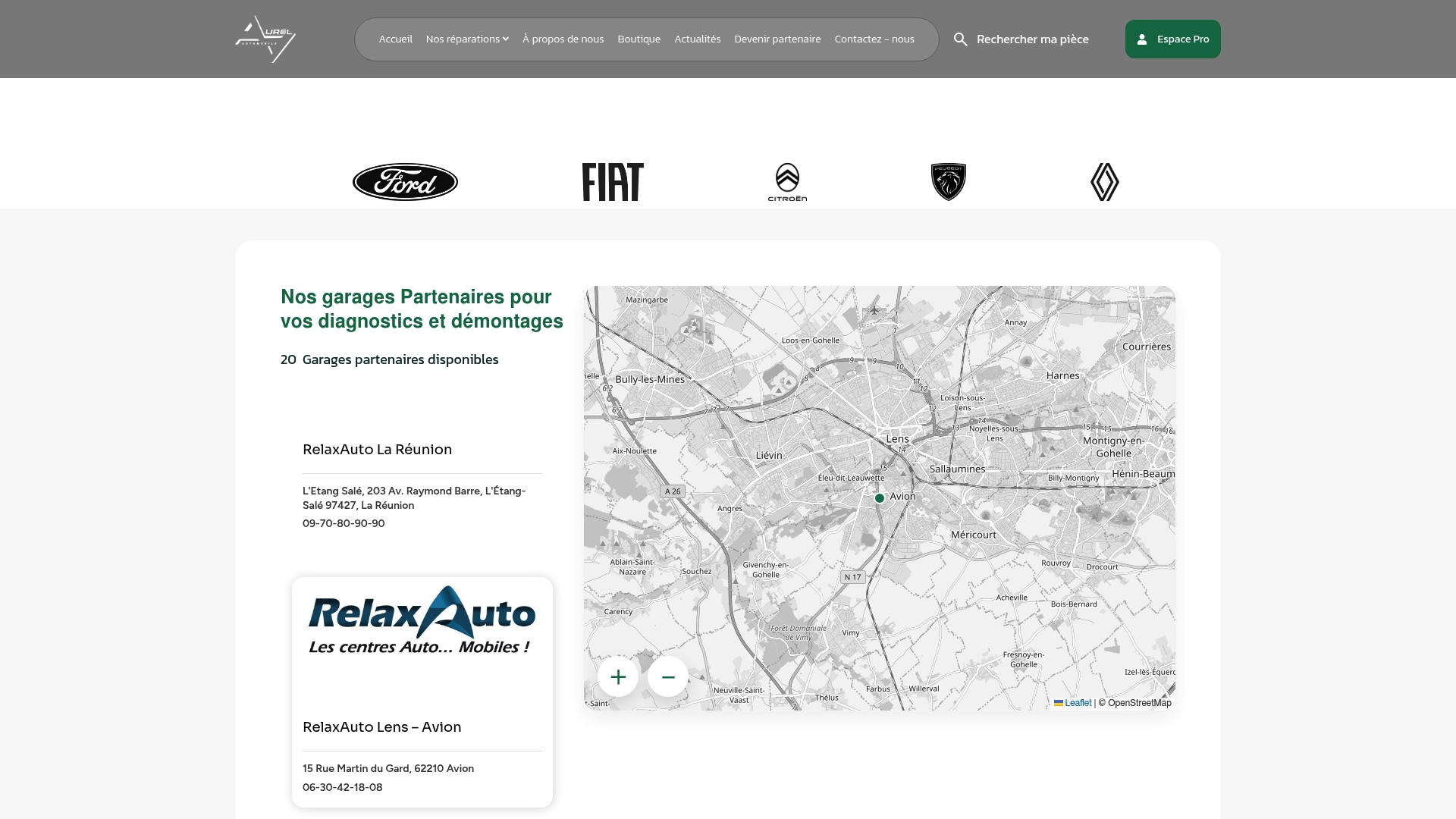Click the Bully-les-Mines map label

650,380
